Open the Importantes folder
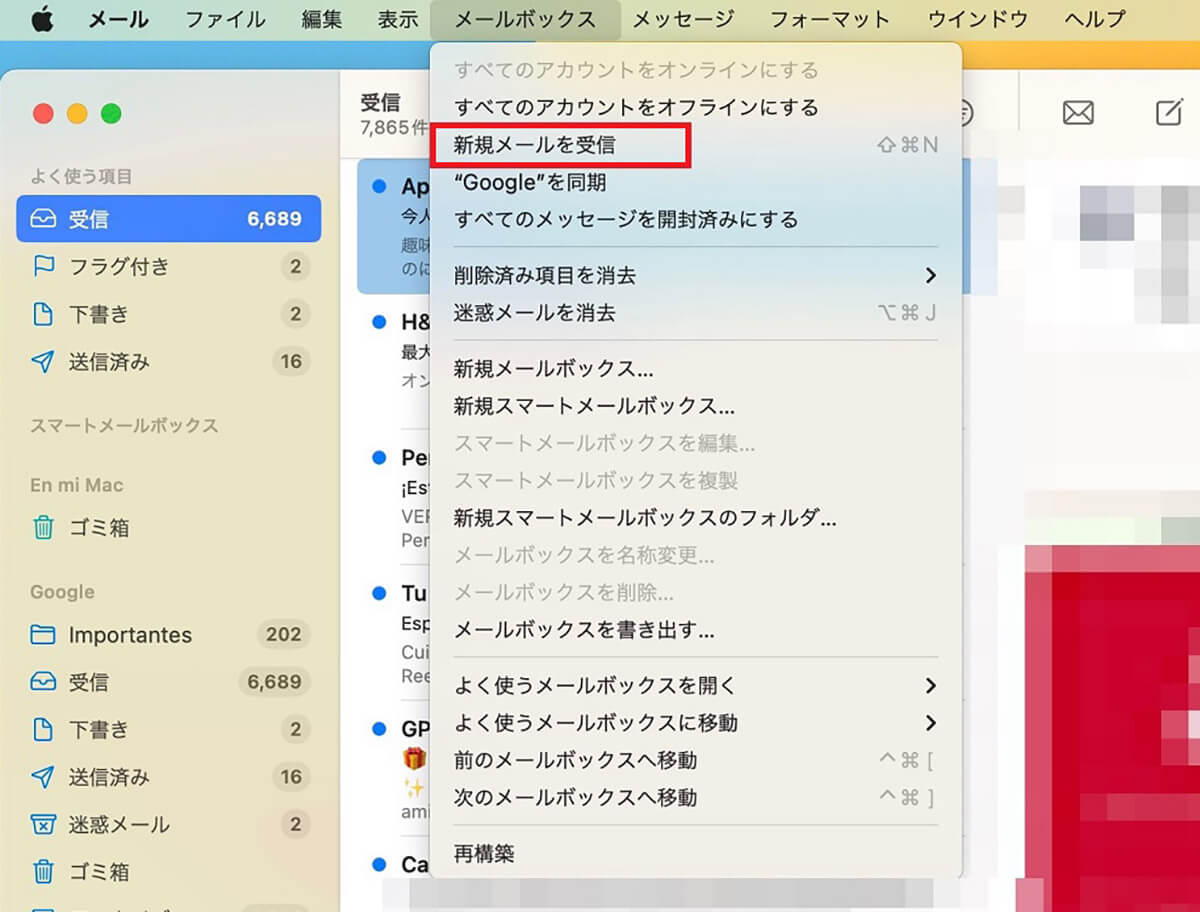 (168, 634)
